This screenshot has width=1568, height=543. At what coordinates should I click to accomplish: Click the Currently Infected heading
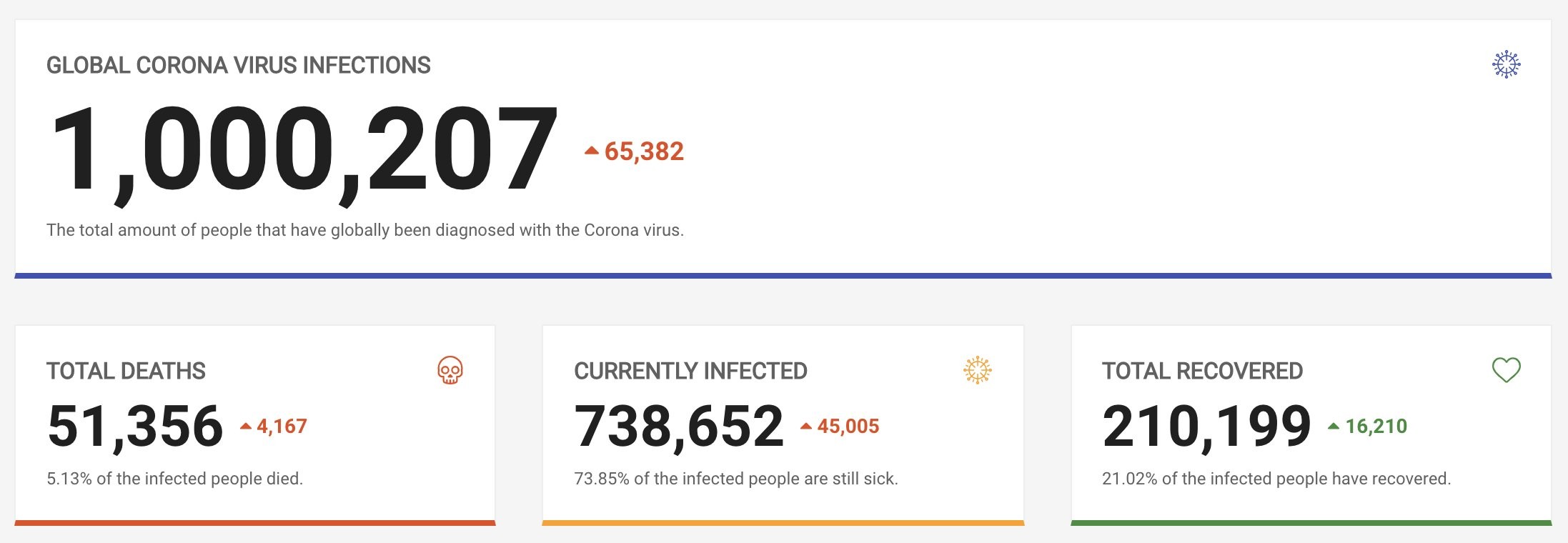pyautogui.click(x=690, y=371)
